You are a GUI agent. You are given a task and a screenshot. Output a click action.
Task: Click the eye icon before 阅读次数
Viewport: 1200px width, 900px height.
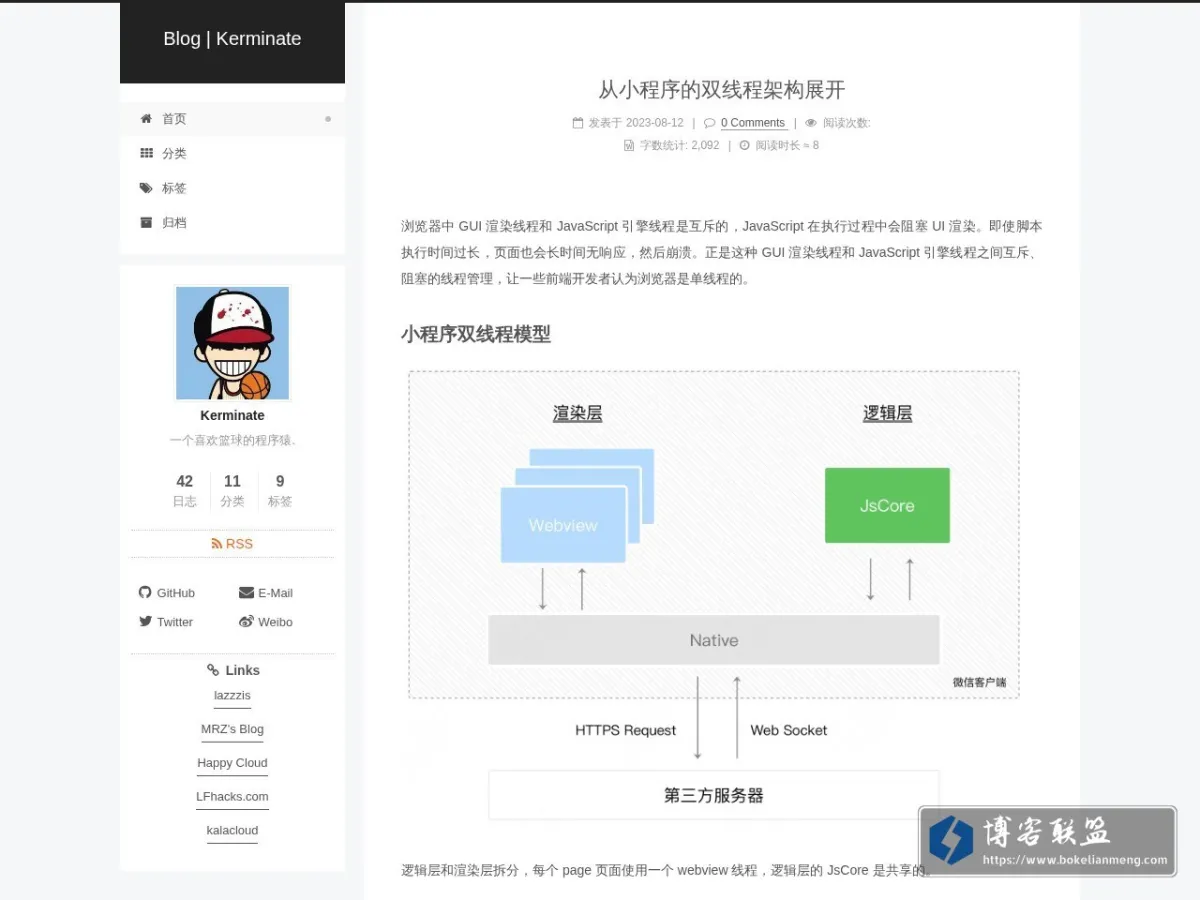coord(811,123)
